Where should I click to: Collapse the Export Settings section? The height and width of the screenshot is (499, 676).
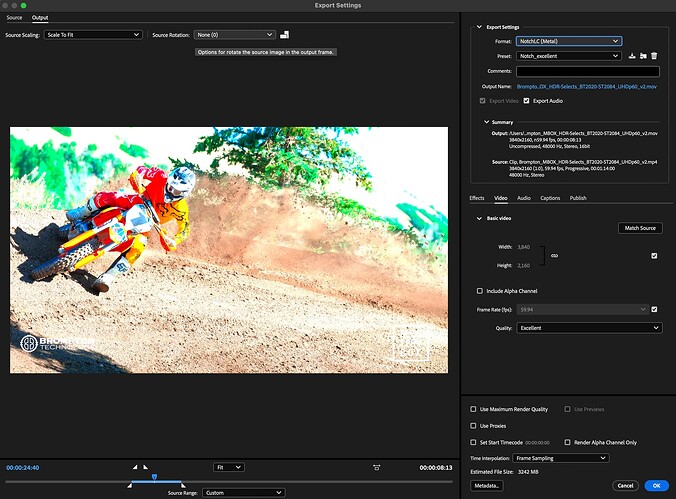pyautogui.click(x=479, y=27)
